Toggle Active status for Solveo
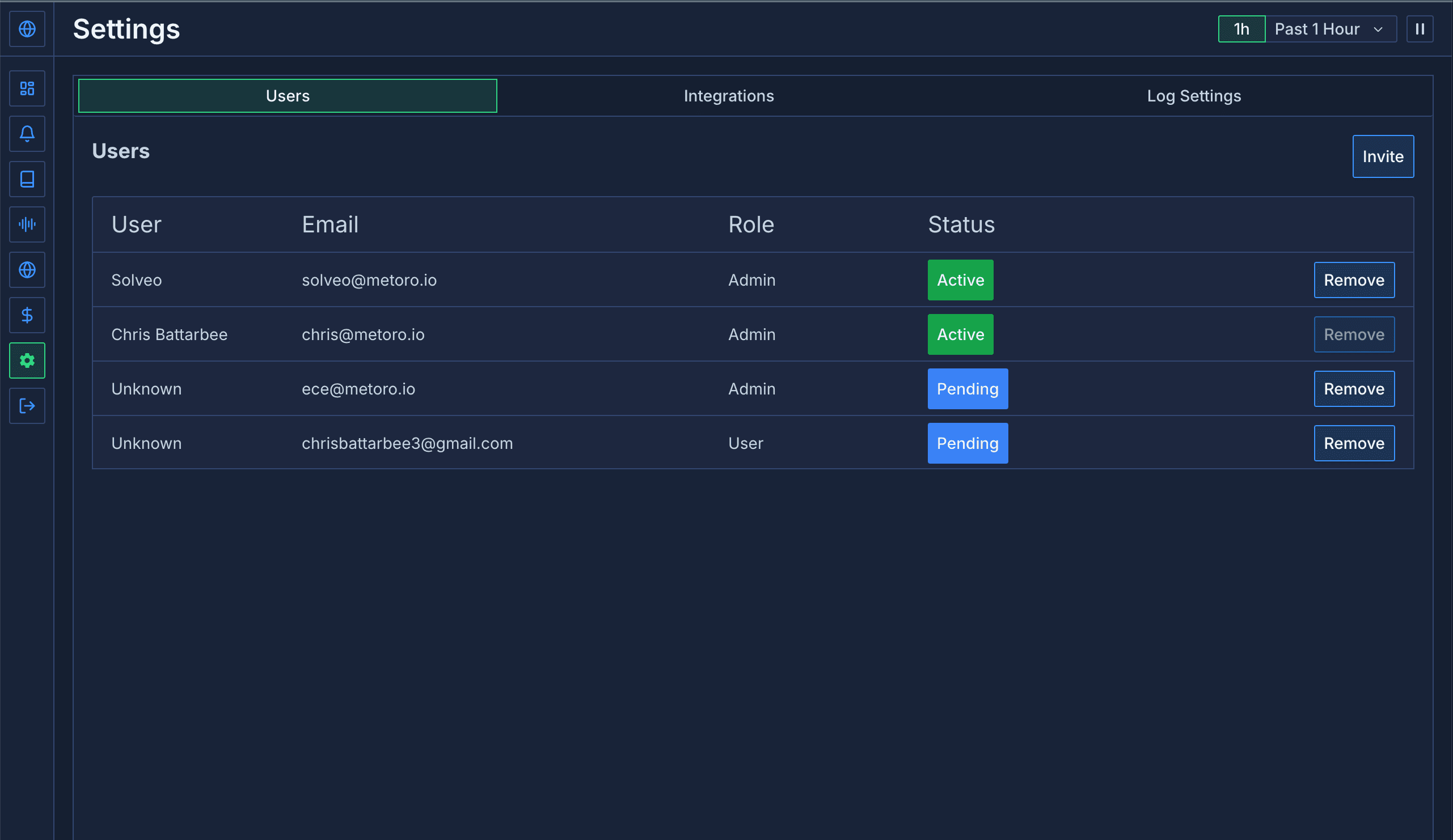Image resolution: width=1453 pixels, height=840 pixels. 960,279
